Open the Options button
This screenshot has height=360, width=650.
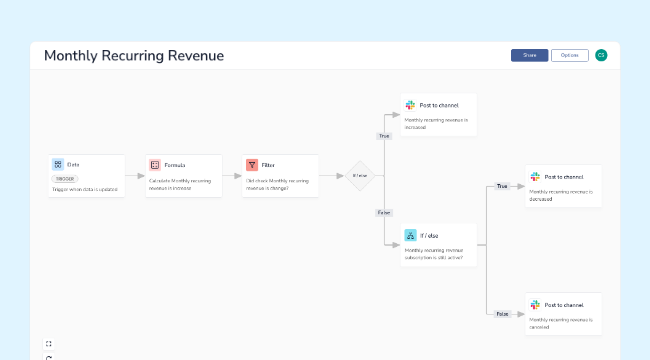(570, 55)
